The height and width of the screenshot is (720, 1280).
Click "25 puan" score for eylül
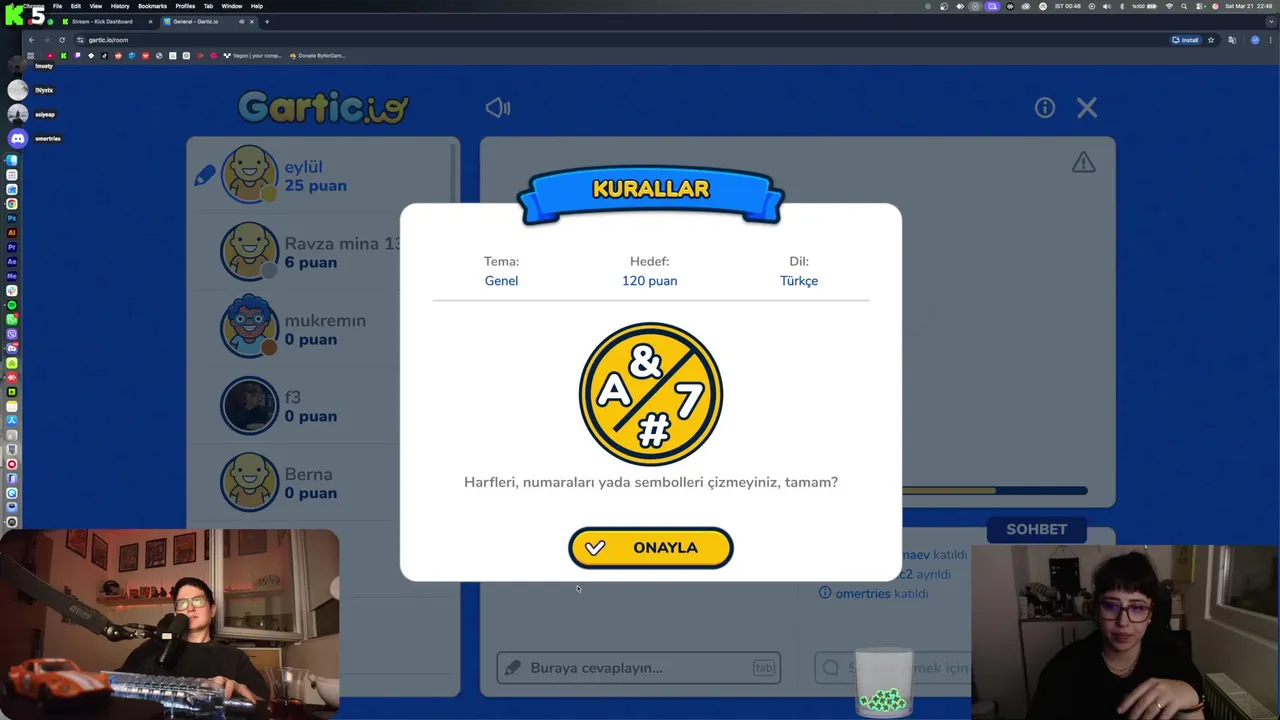(x=316, y=186)
